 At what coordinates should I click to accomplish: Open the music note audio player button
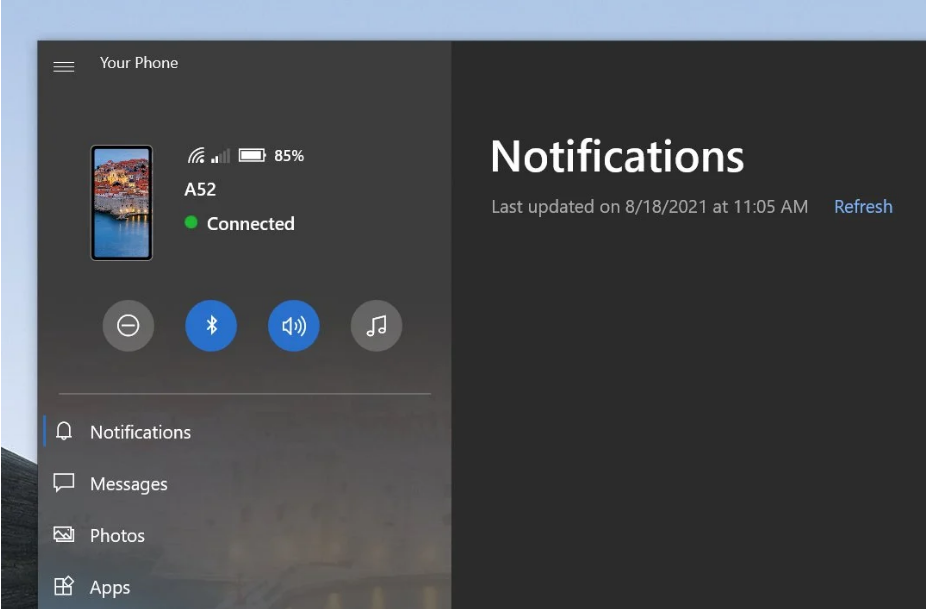pyautogui.click(x=376, y=326)
